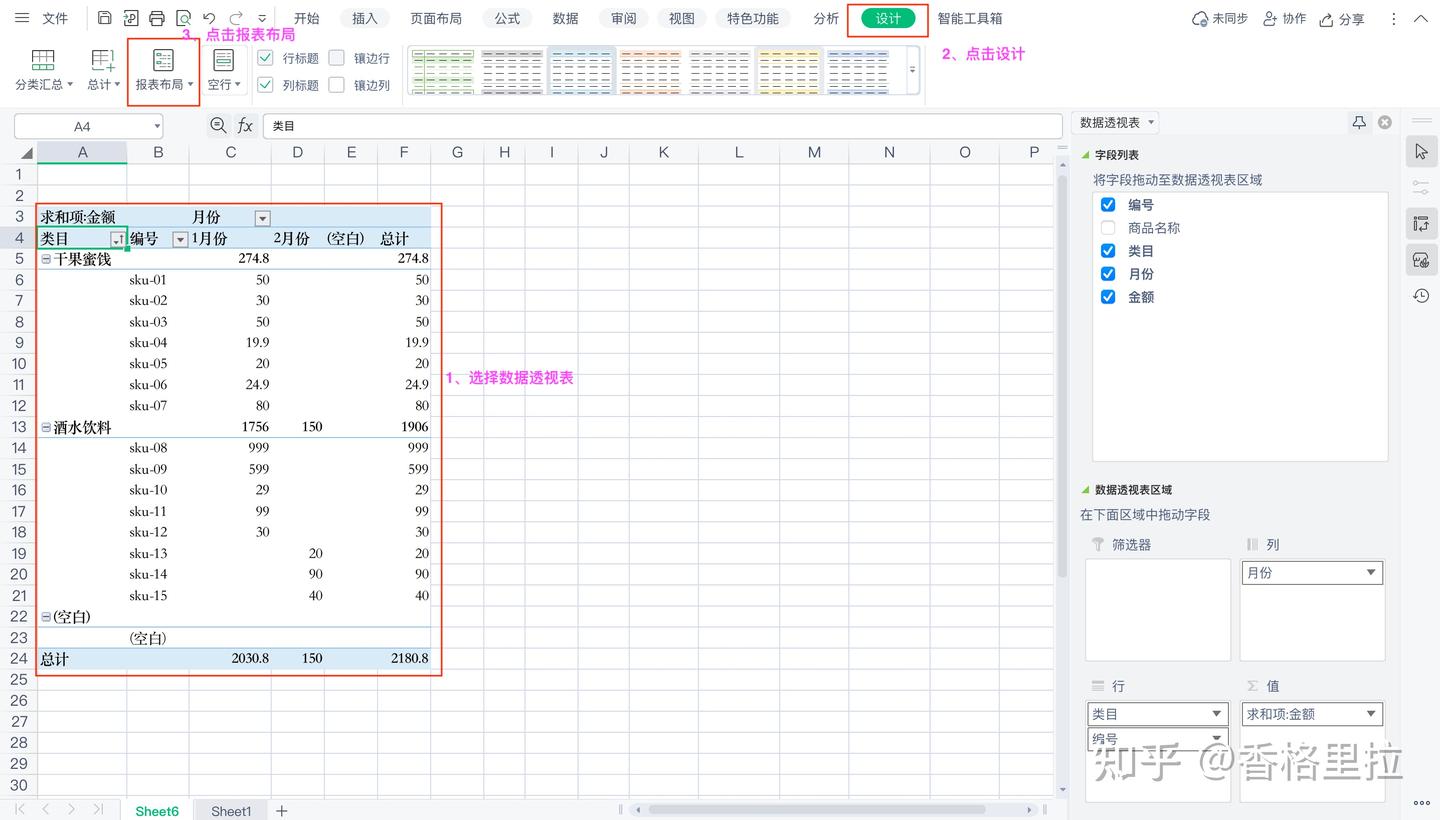Switch to the 插入 ribbon tab

[365, 19]
